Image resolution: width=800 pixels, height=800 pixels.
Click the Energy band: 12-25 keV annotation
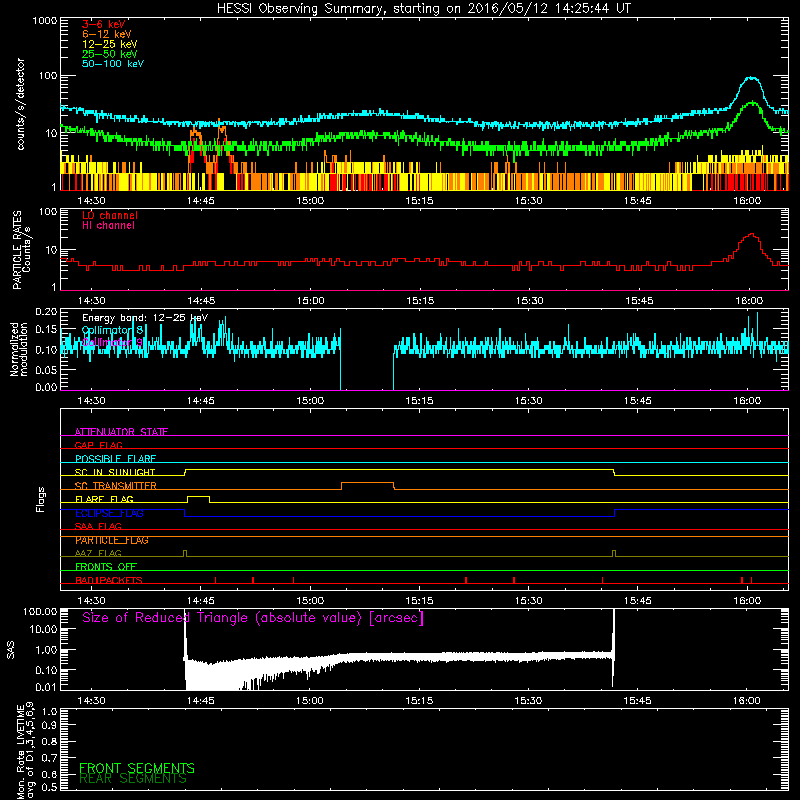[145, 318]
